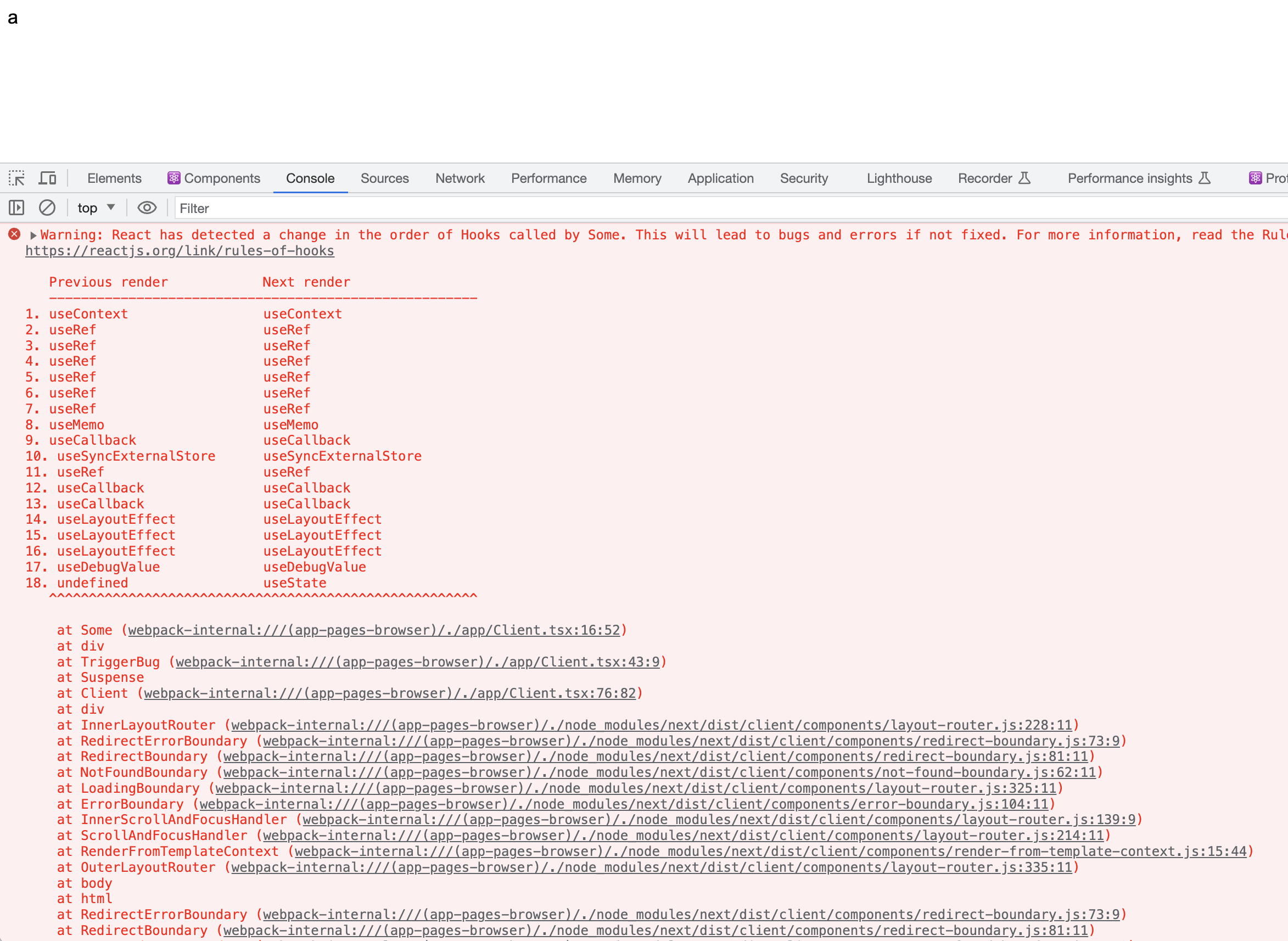Toggle the device toolbar
The height and width of the screenshot is (941, 1288).
click(x=47, y=178)
